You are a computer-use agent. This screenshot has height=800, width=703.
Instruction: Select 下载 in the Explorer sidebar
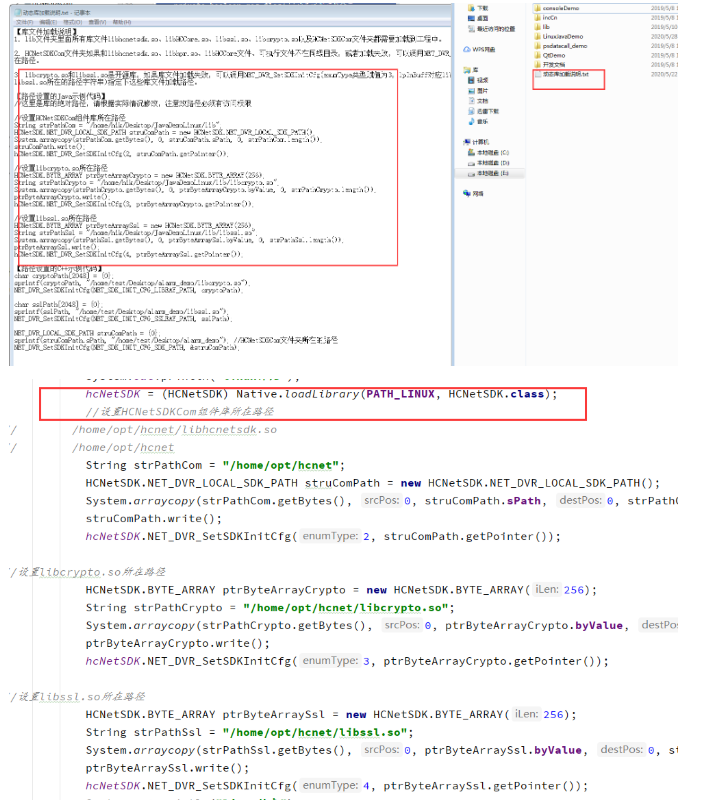(478, 8)
